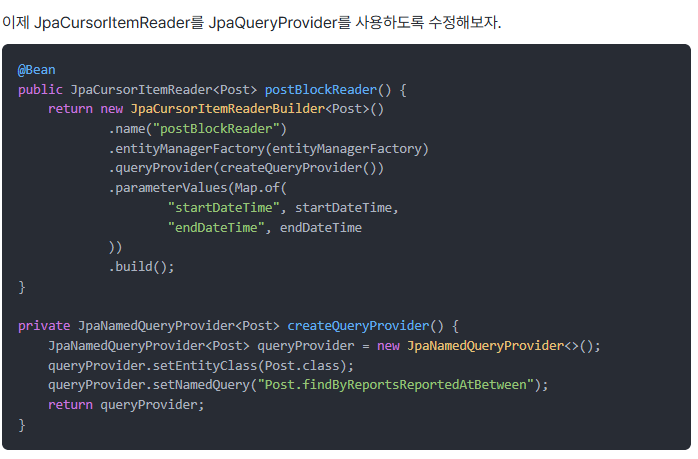Click the @Bean annotation in the code
698x459 pixels.
tap(37, 70)
